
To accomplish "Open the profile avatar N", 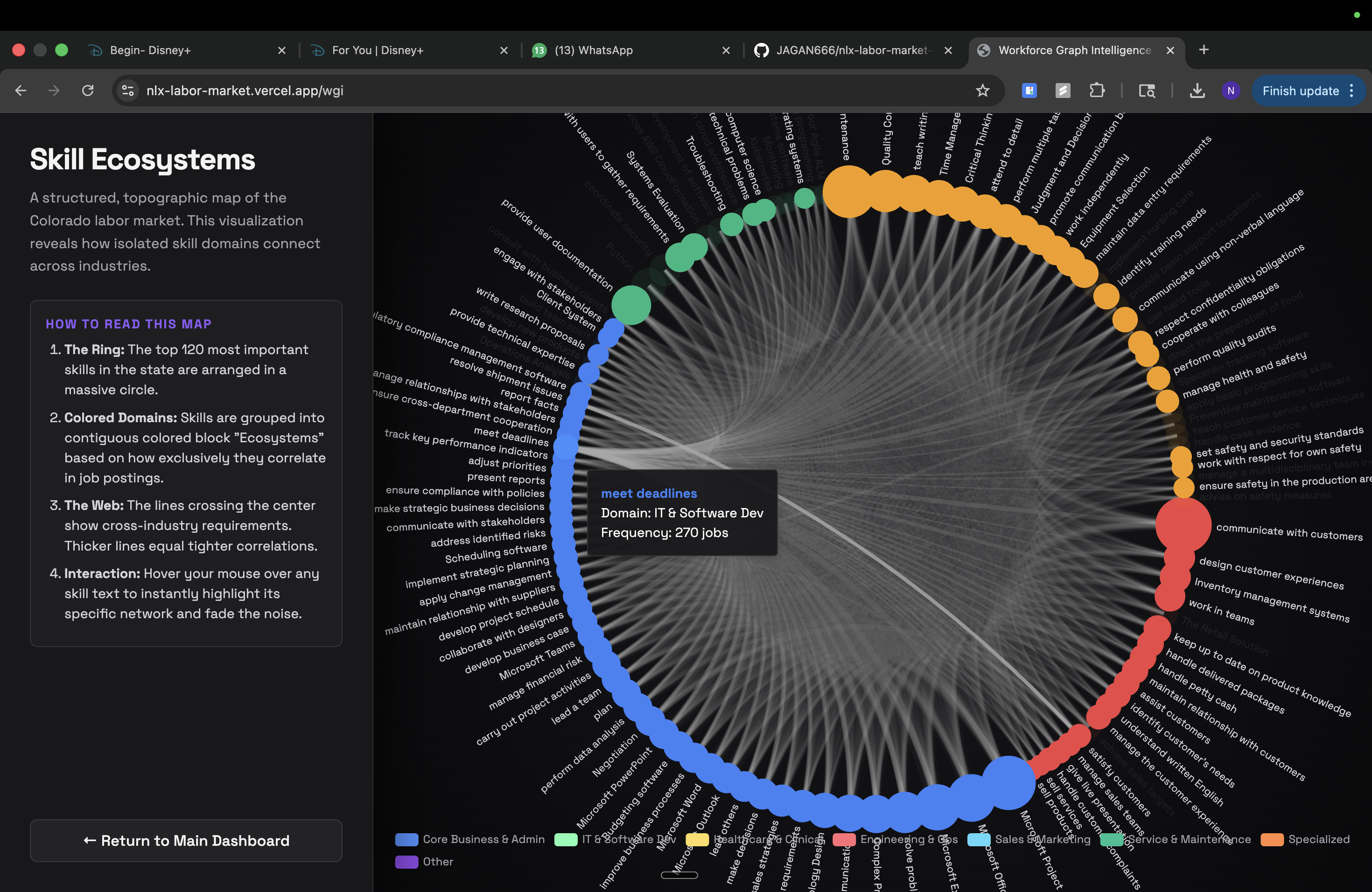I will click(x=1230, y=91).
